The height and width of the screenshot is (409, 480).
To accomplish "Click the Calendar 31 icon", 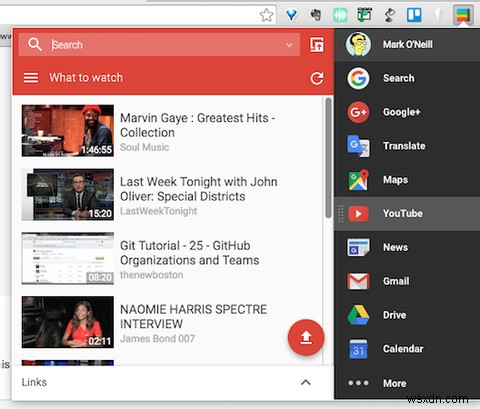I will [x=358, y=349].
